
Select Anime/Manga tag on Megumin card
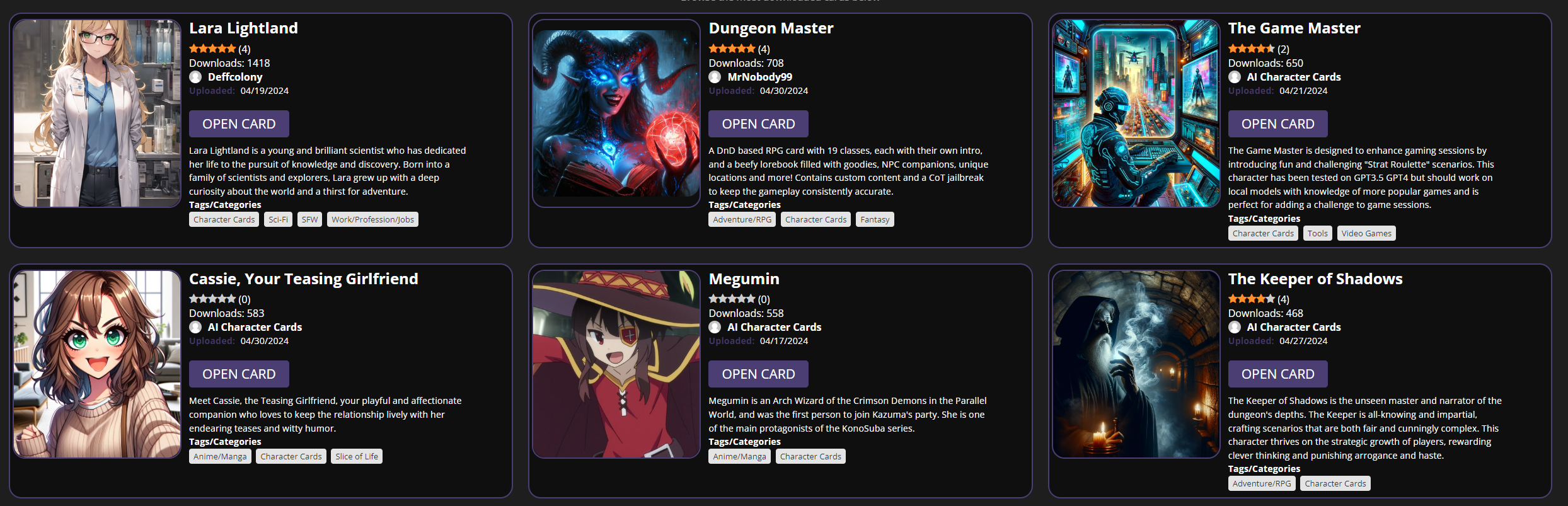740,456
